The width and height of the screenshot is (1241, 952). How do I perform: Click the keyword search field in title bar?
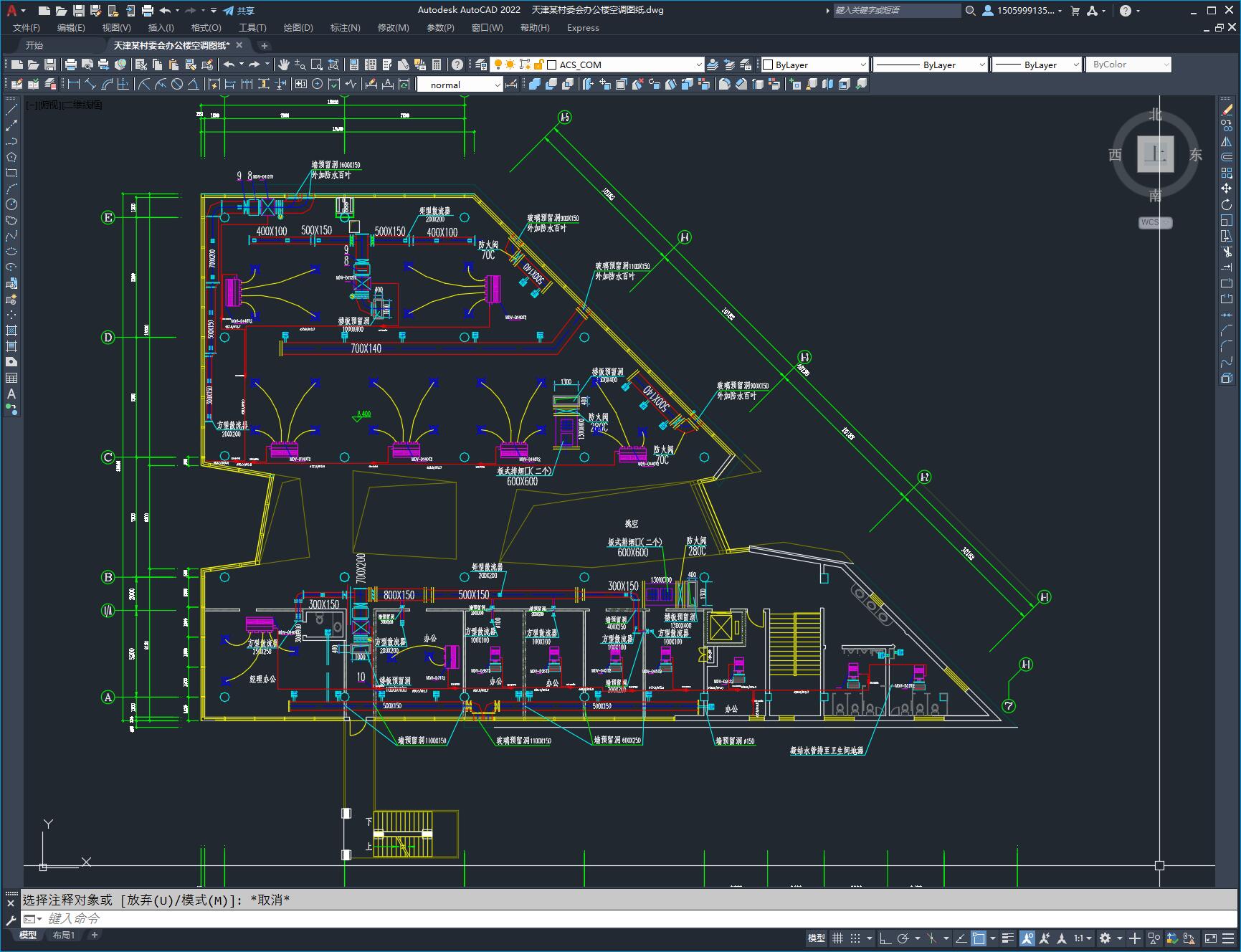click(896, 11)
